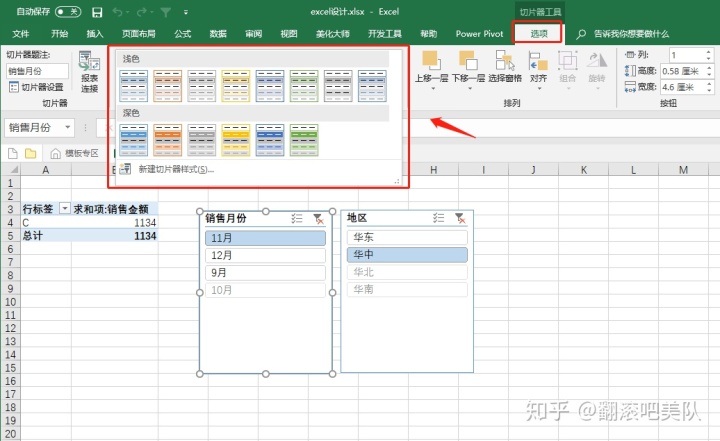This screenshot has width=720, height=441.
Task: Choose the dark gold slicer style
Action: 236,140
